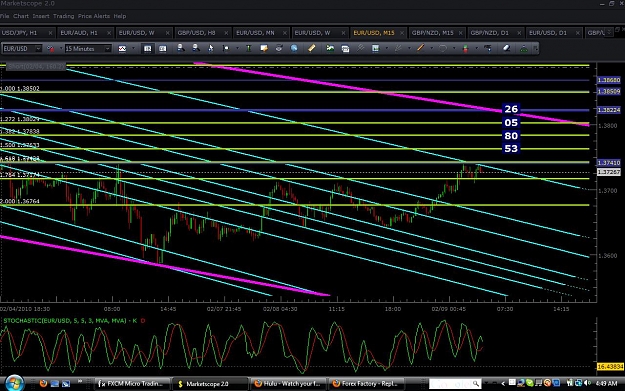This screenshot has height=391, width=625.
Task: Click the add indicator icon with green chart
Action: click(x=330, y=48)
